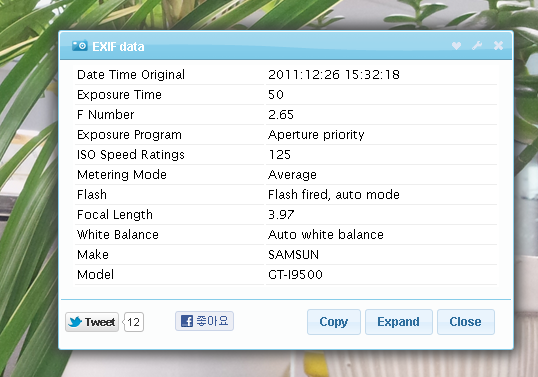538x377 pixels.
Task: Click the Facebook 좋아요 like button
Action: [x=204, y=321]
